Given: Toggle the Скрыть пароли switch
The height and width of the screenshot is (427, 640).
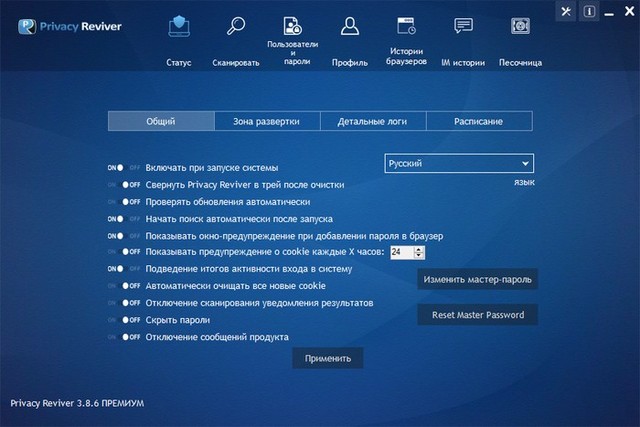Looking at the screenshot, I should [124, 320].
